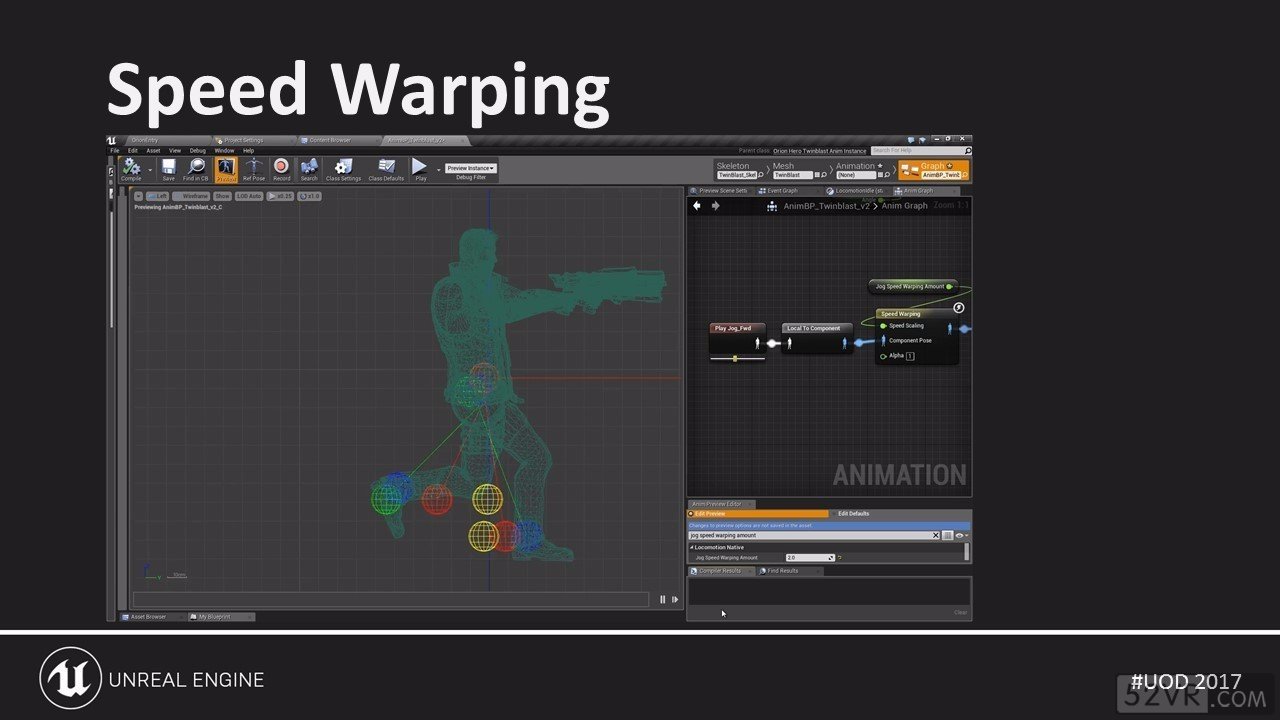Click the Play Jog_Fwd node slider
The width and height of the screenshot is (1280, 720).
[736, 357]
